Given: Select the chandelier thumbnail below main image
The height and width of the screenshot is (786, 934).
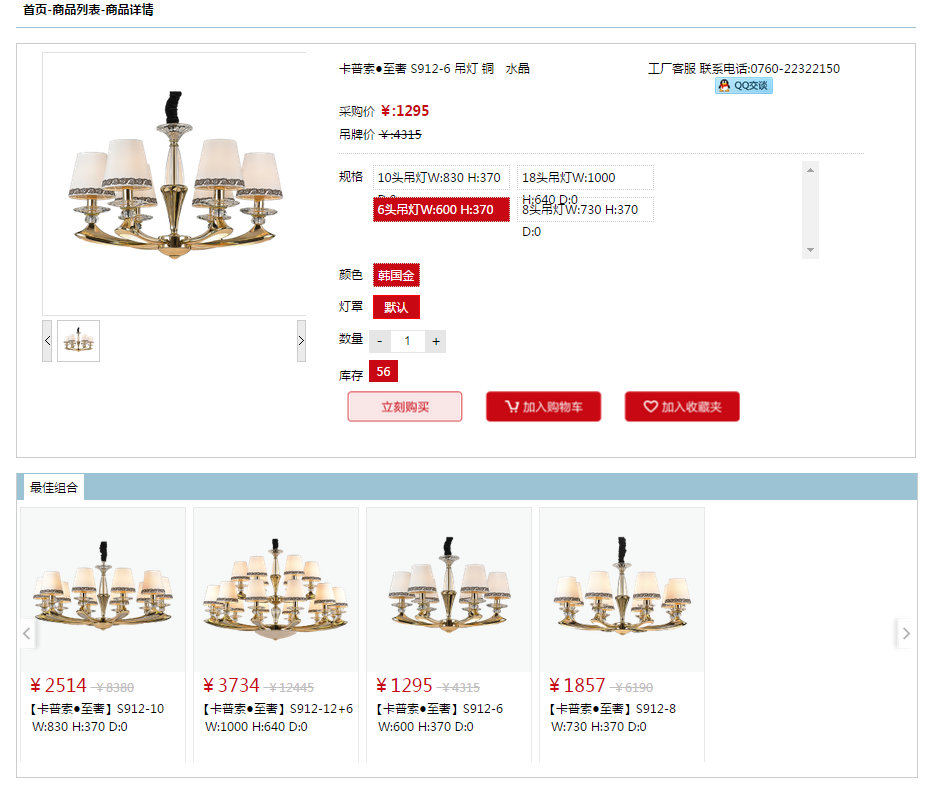Looking at the screenshot, I should click(79, 341).
